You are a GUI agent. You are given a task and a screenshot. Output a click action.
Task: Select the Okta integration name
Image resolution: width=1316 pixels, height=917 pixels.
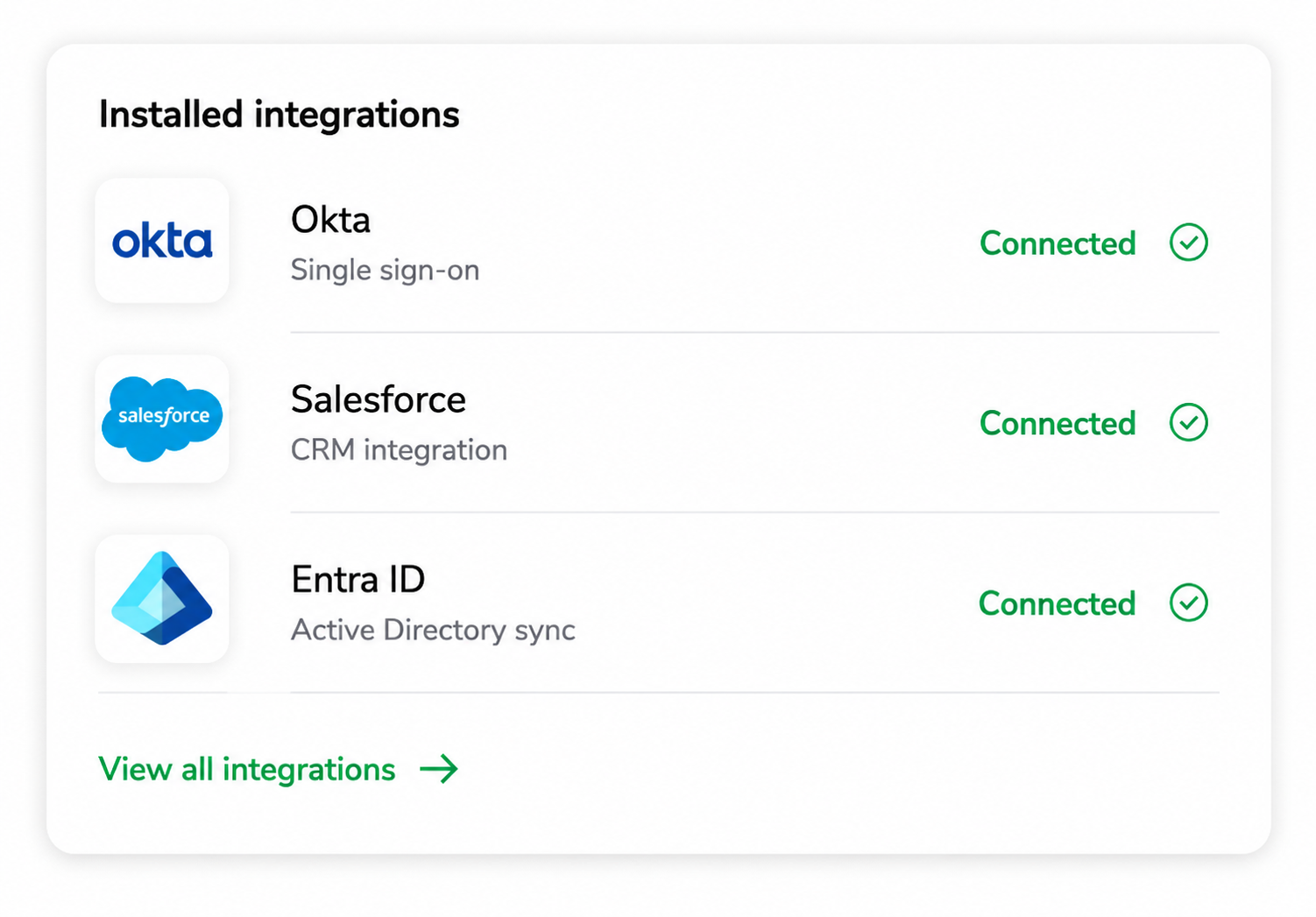point(330,220)
